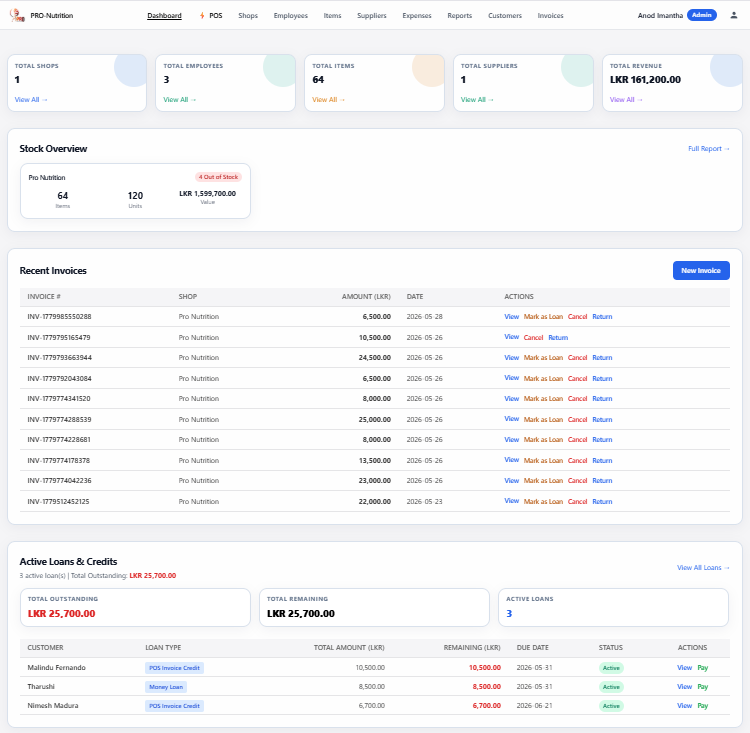Click the PRO-Nutrition logo icon
The width and height of the screenshot is (750, 733).
click(x=17, y=15)
